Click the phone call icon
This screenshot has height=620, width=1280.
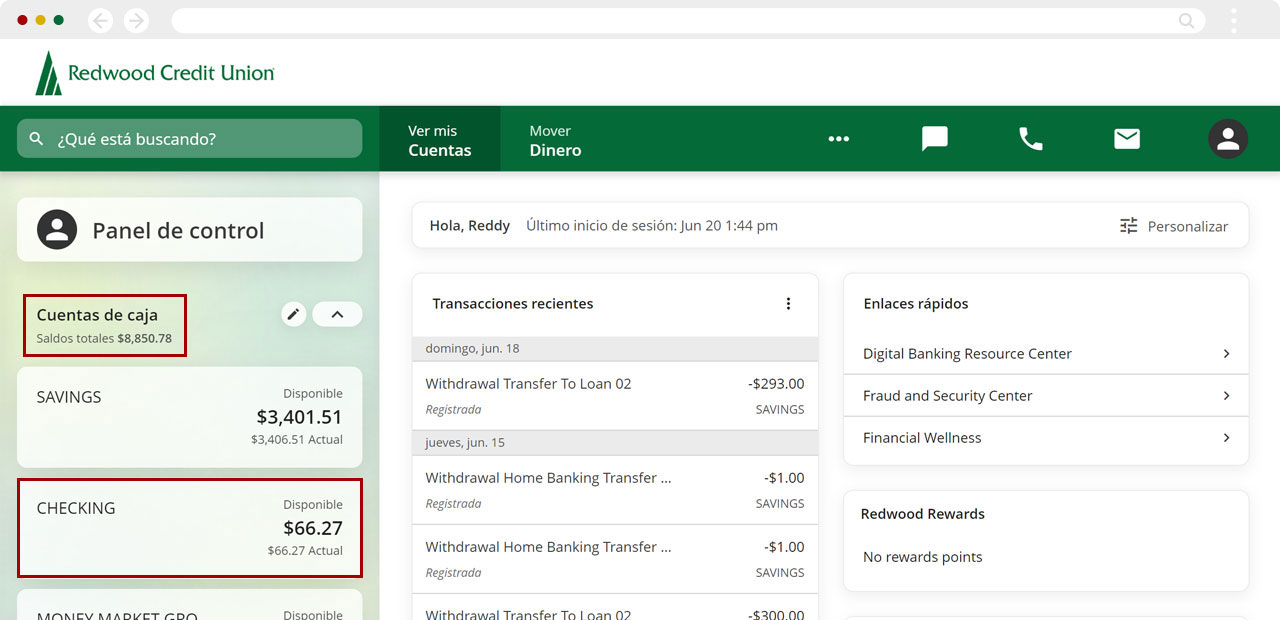(x=1030, y=139)
